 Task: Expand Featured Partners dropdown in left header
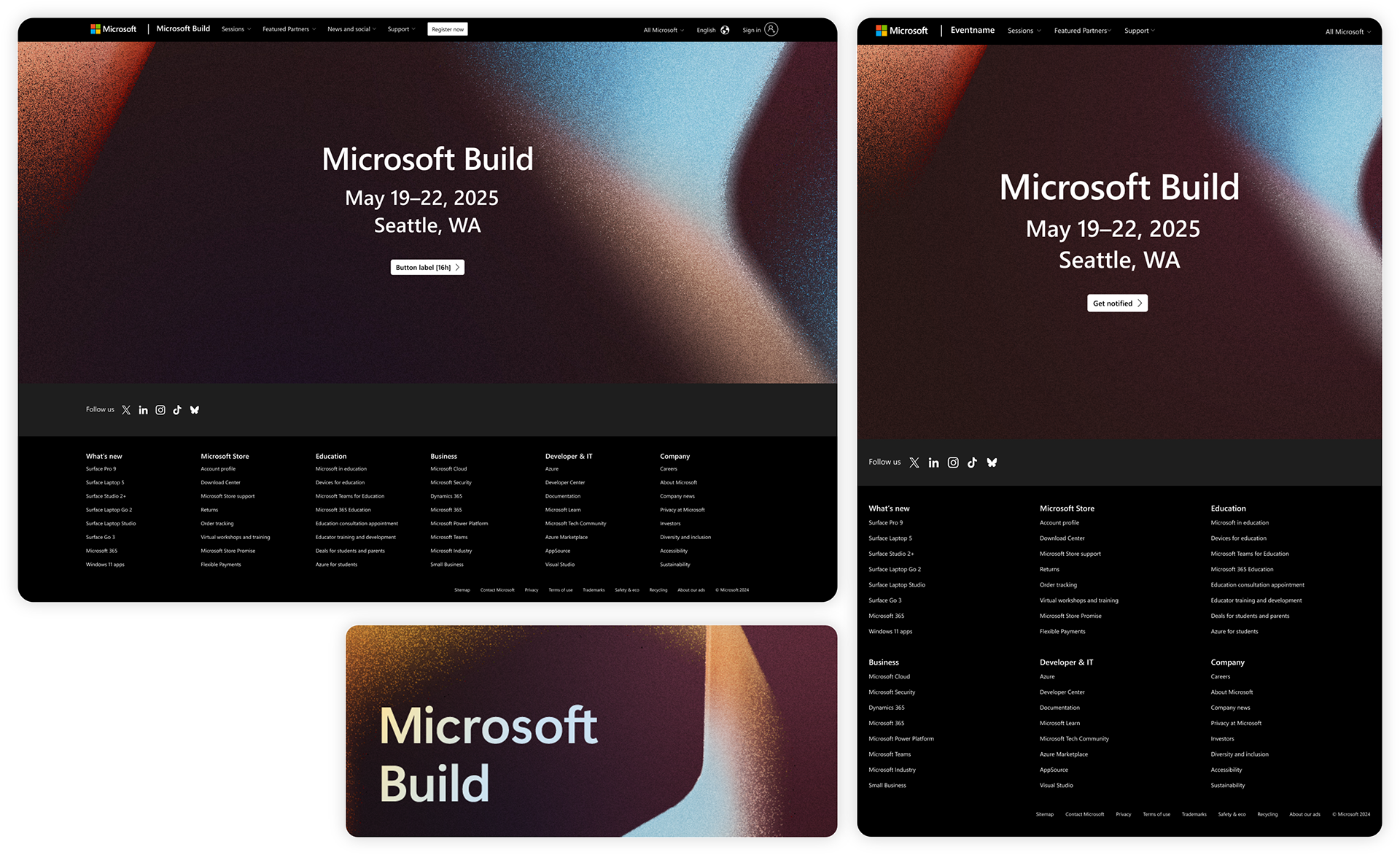[289, 29]
